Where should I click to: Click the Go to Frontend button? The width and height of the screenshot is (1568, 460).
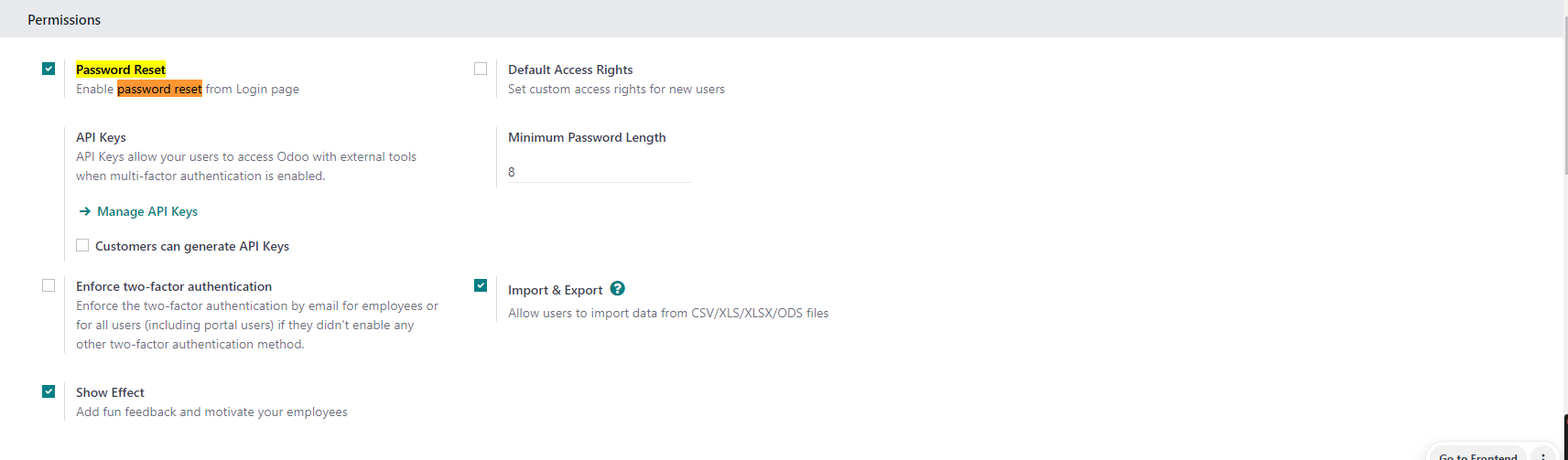pos(1477,455)
